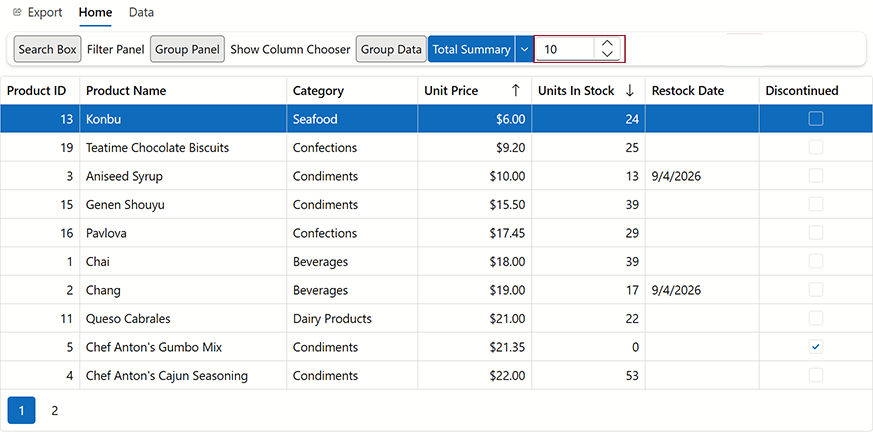Select the Queso Cabrales cell
Viewport: 873px width, 432px height.
click(184, 318)
